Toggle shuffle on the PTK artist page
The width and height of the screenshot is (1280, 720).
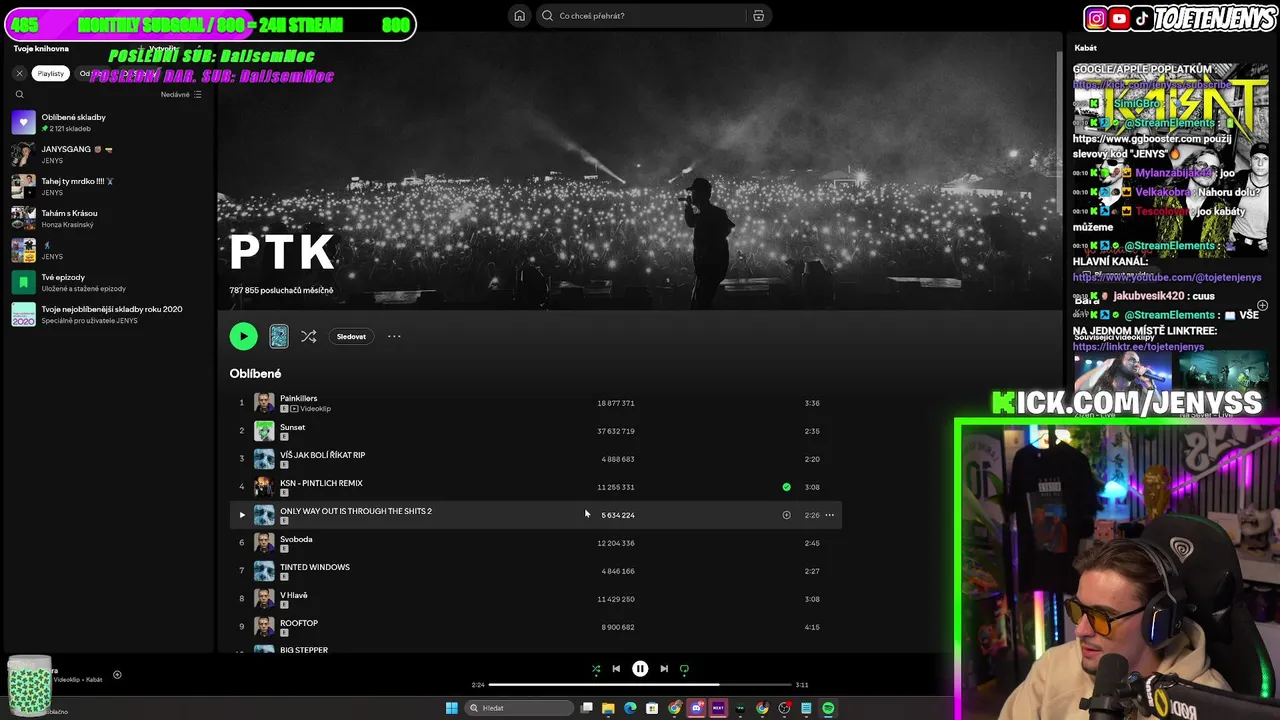tap(309, 336)
